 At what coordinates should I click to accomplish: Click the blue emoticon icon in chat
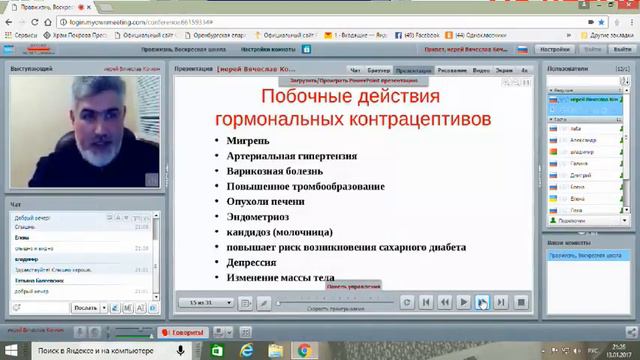click(153, 308)
